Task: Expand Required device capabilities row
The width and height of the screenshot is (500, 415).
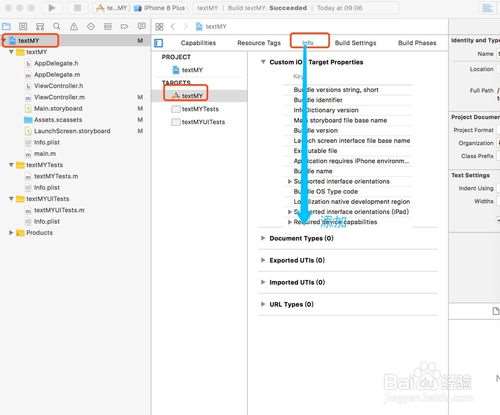Action: point(290,222)
